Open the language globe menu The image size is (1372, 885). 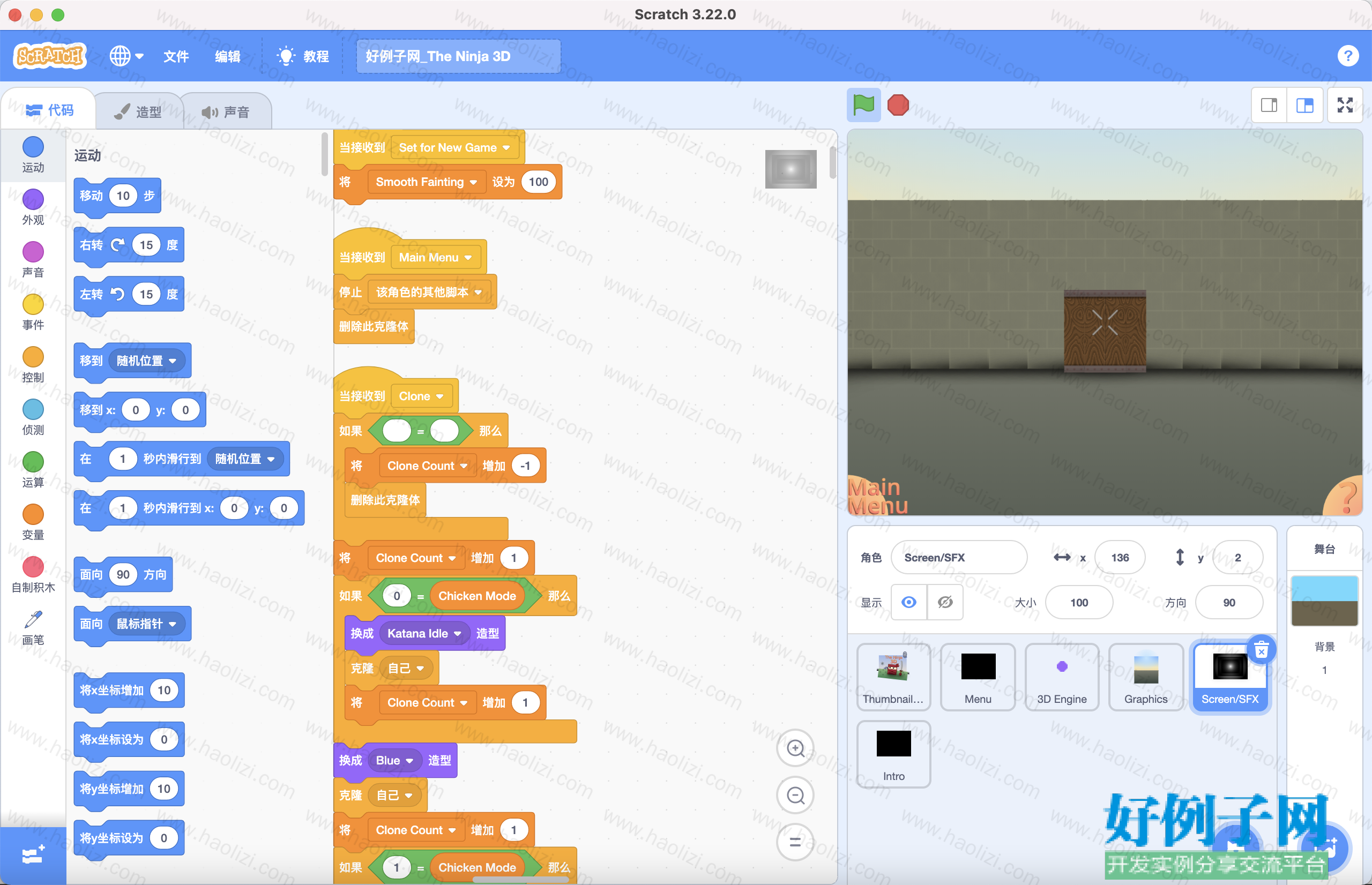point(126,56)
